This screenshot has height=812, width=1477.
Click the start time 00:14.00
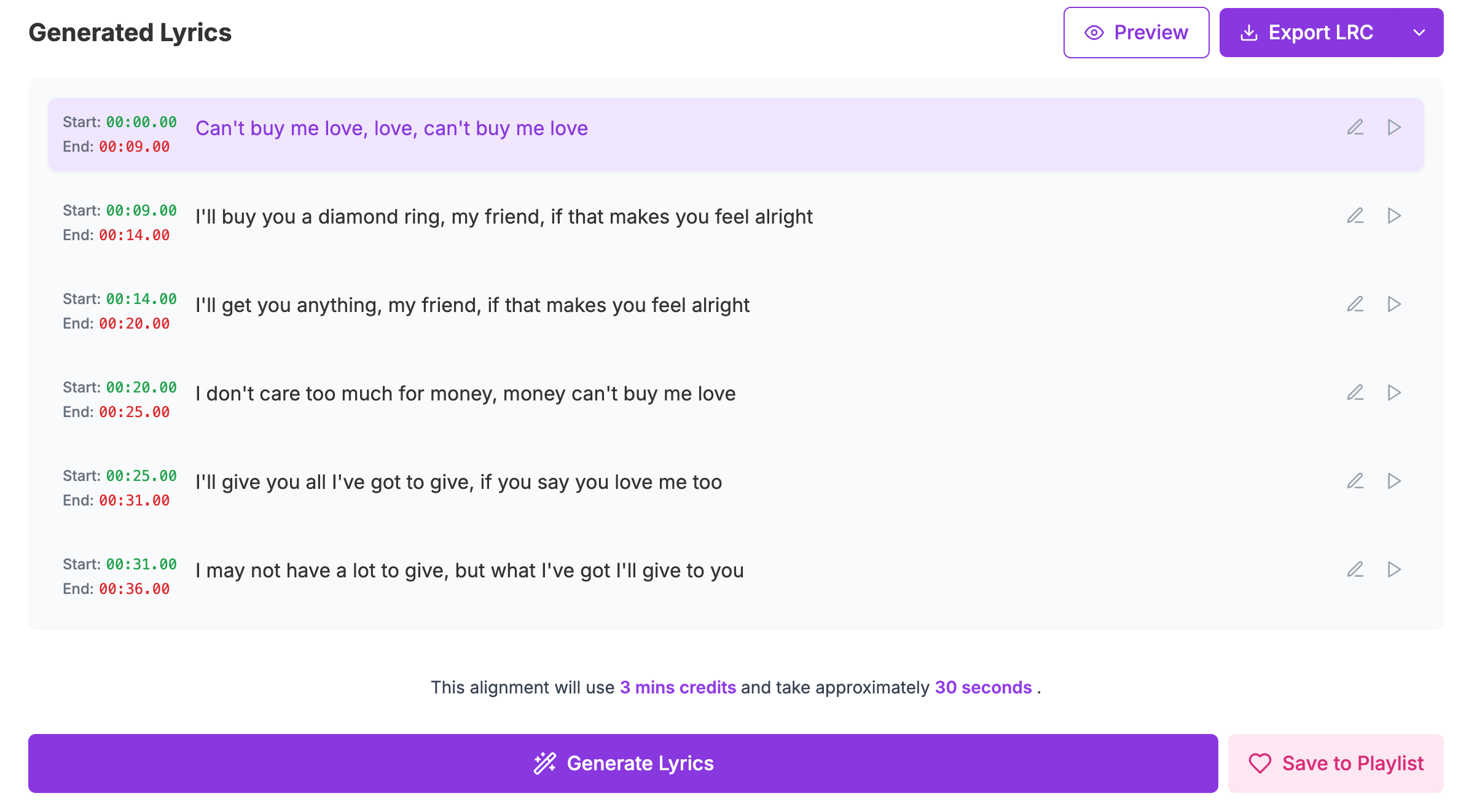click(141, 299)
